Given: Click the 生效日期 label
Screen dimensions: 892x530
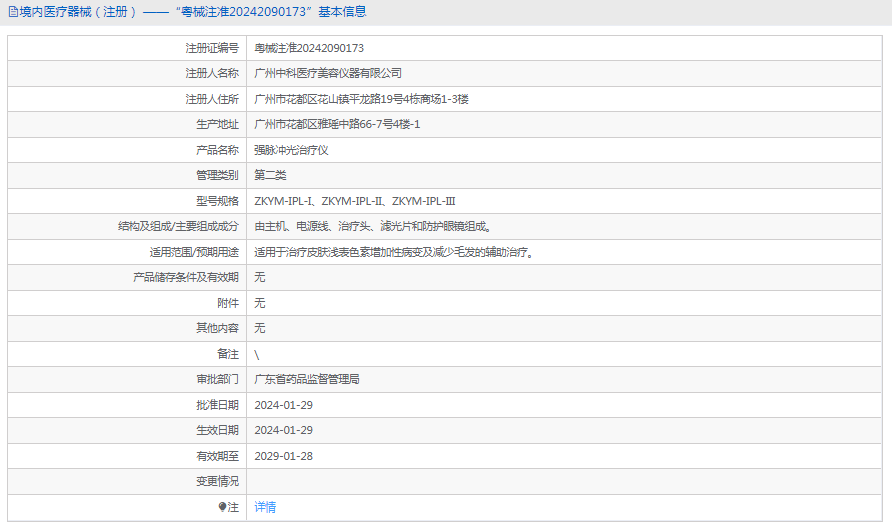Looking at the screenshot, I should (x=217, y=430).
